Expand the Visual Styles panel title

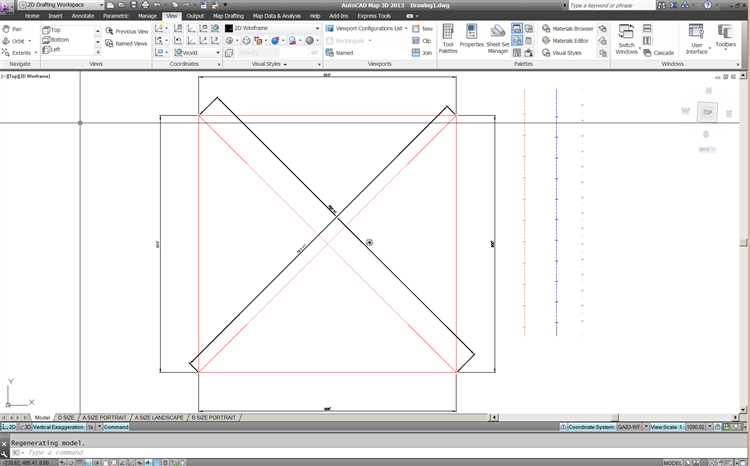point(269,64)
